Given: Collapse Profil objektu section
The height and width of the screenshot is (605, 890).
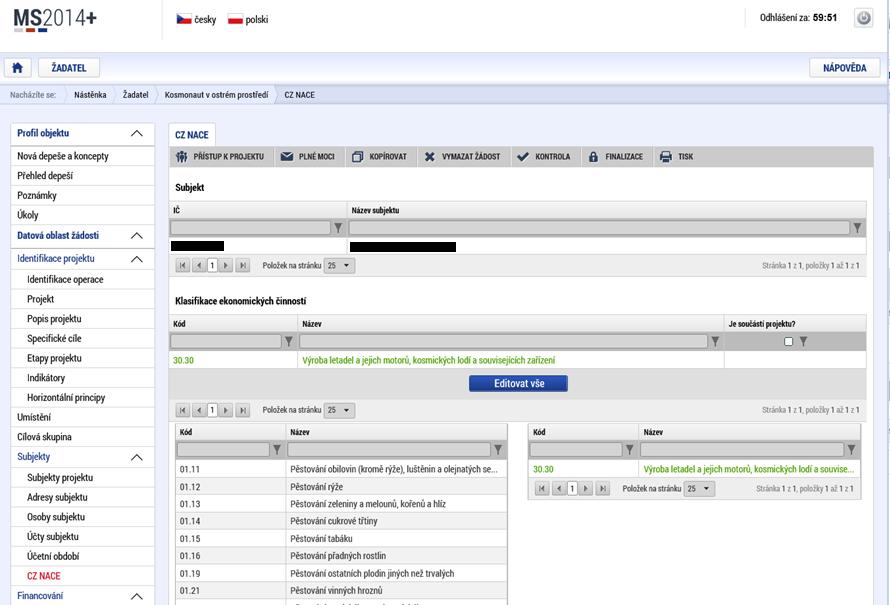Looking at the screenshot, I should tap(137, 133).
